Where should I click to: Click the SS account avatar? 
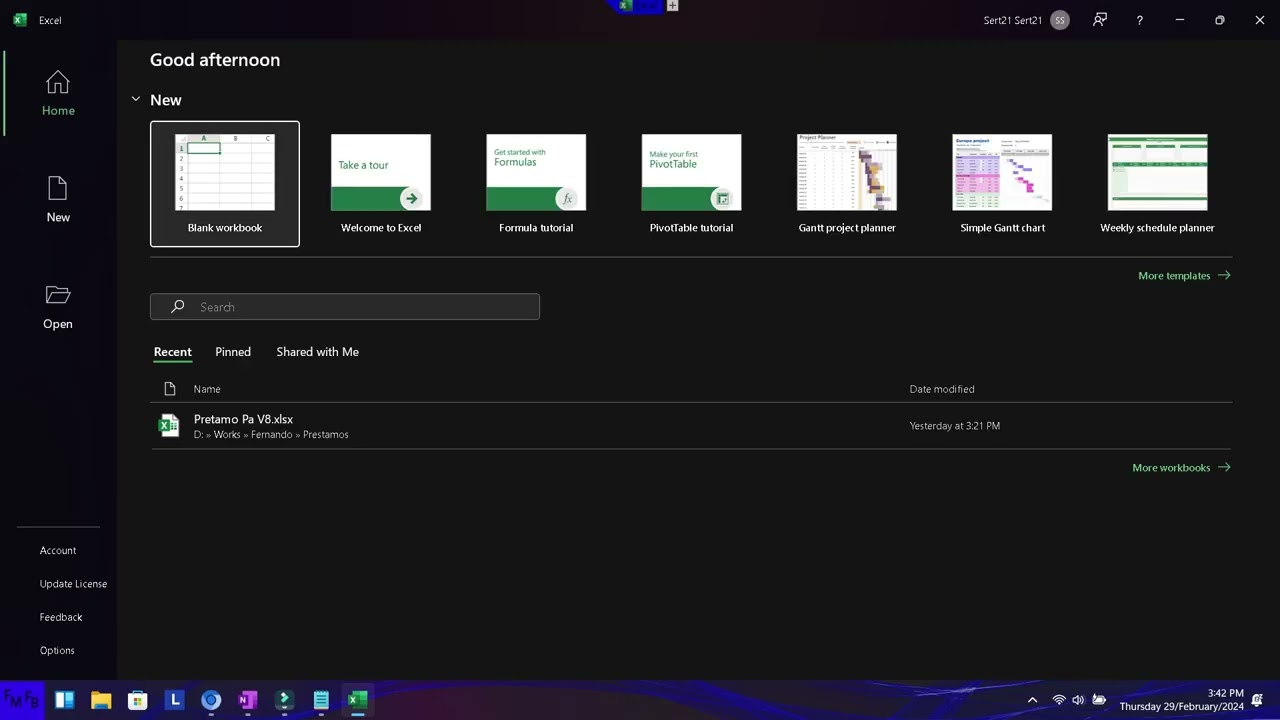tap(1060, 20)
